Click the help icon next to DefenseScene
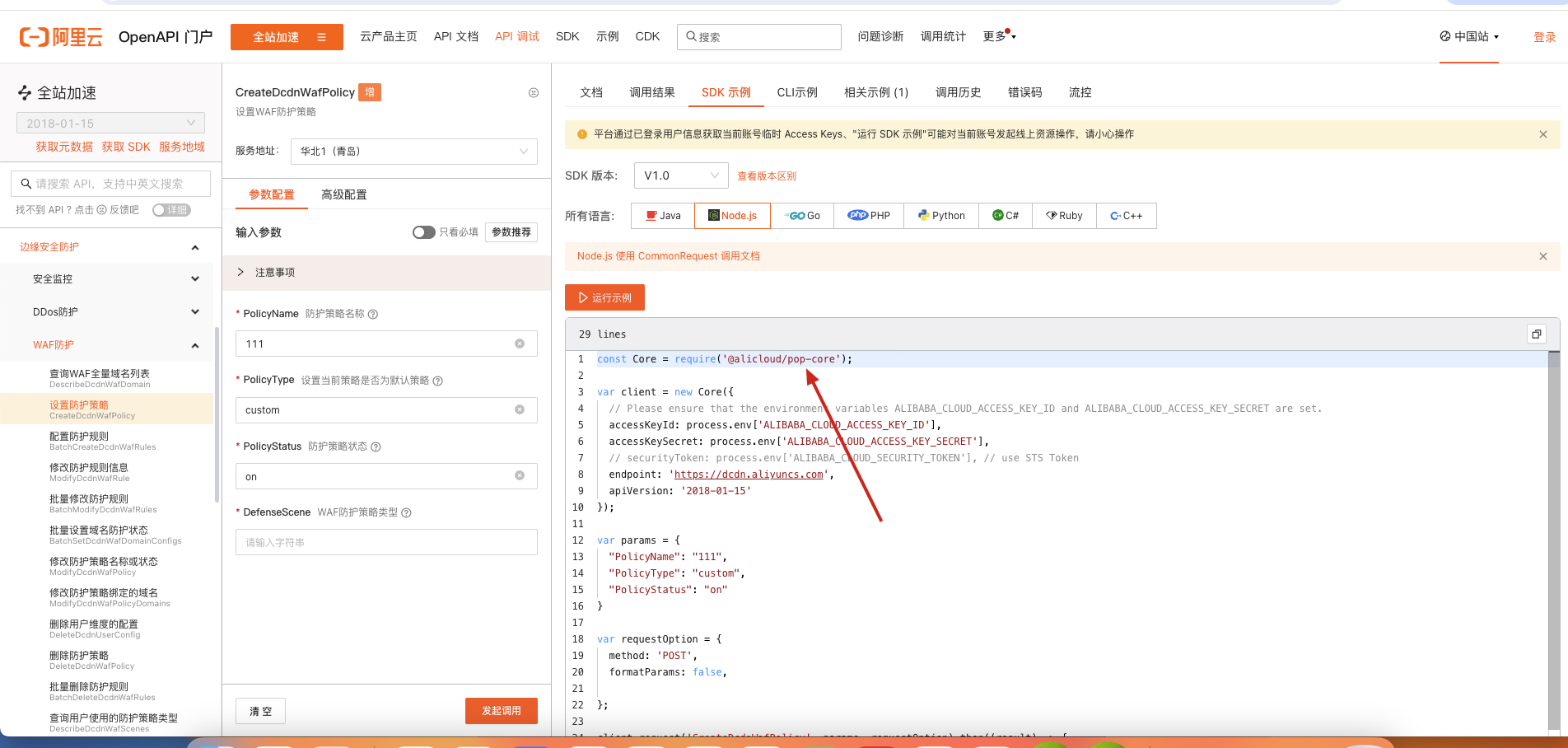This screenshot has height=748, width=1568. click(x=407, y=512)
